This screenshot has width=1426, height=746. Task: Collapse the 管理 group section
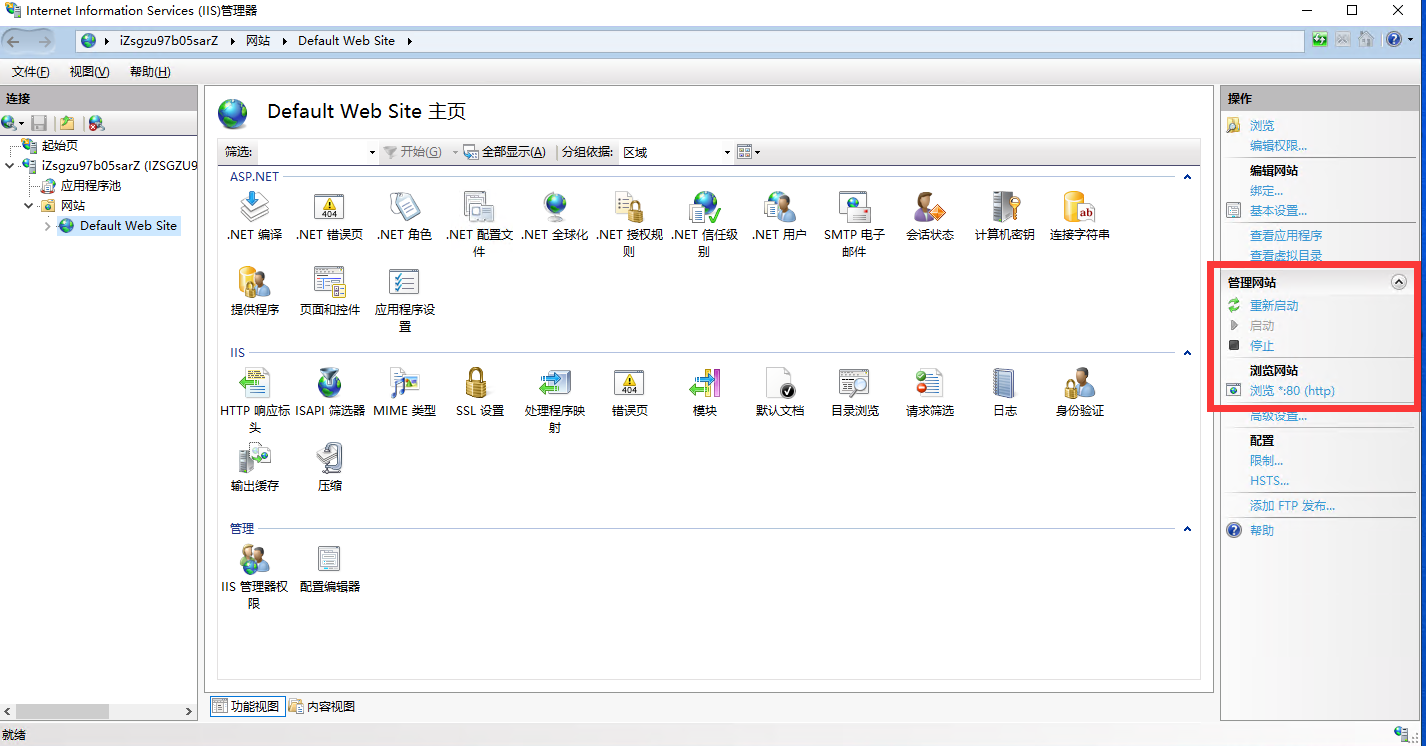point(1187,529)
